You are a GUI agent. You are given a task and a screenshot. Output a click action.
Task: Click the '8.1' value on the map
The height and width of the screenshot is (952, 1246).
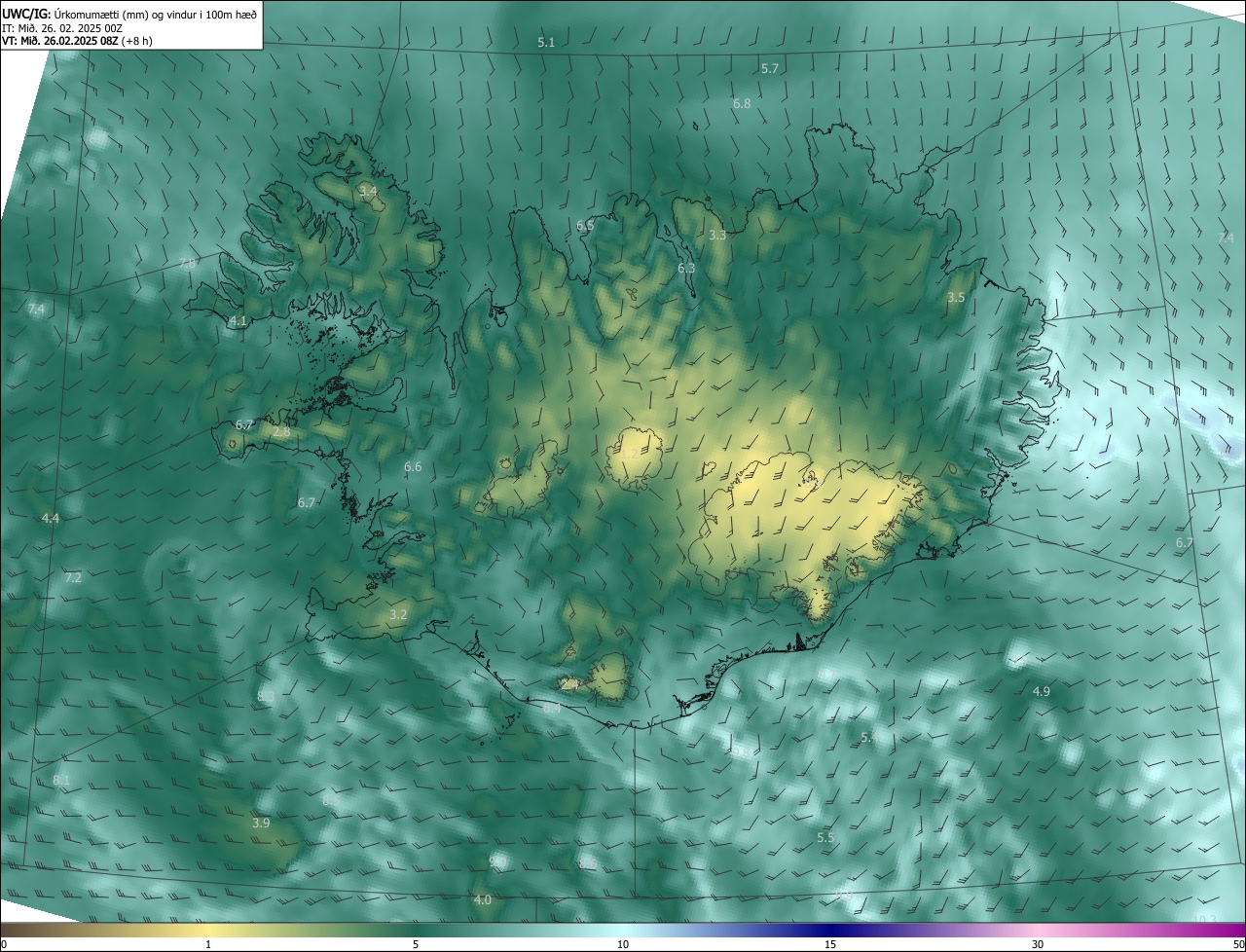tap(61, 781)
